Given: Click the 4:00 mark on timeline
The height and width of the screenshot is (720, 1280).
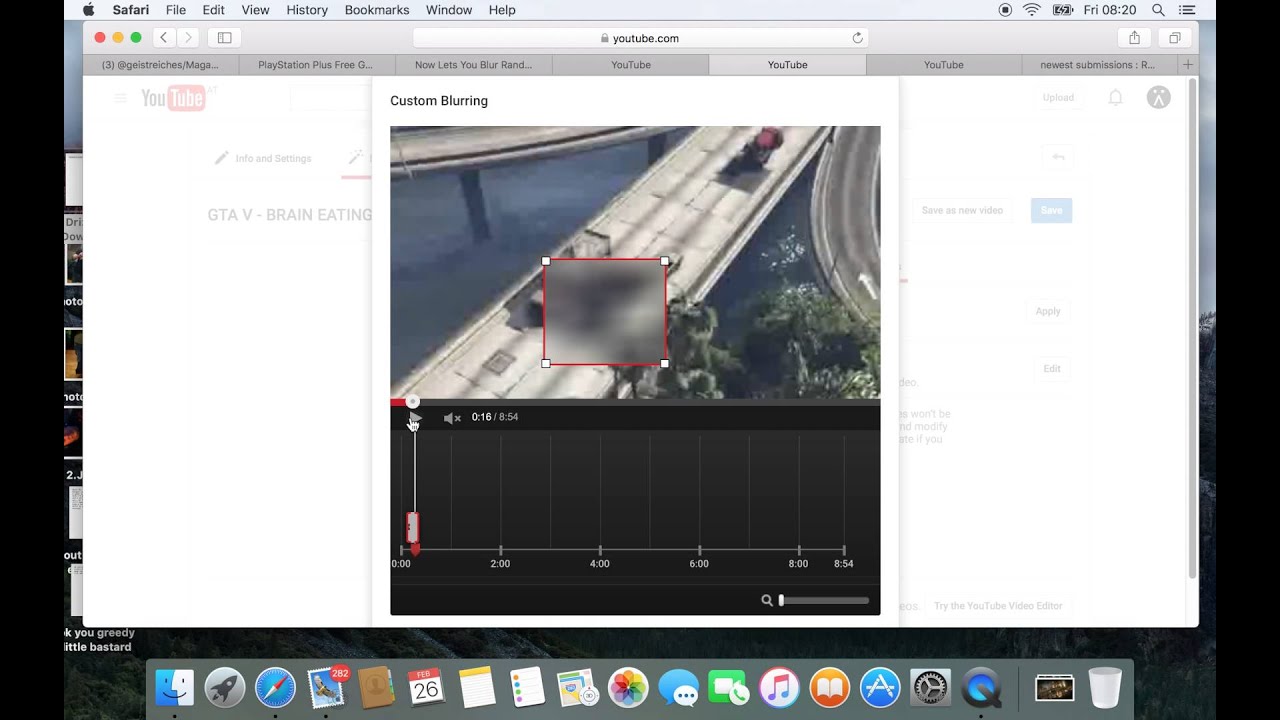Looking at the screenshot, I should click(x=599, y=563).
